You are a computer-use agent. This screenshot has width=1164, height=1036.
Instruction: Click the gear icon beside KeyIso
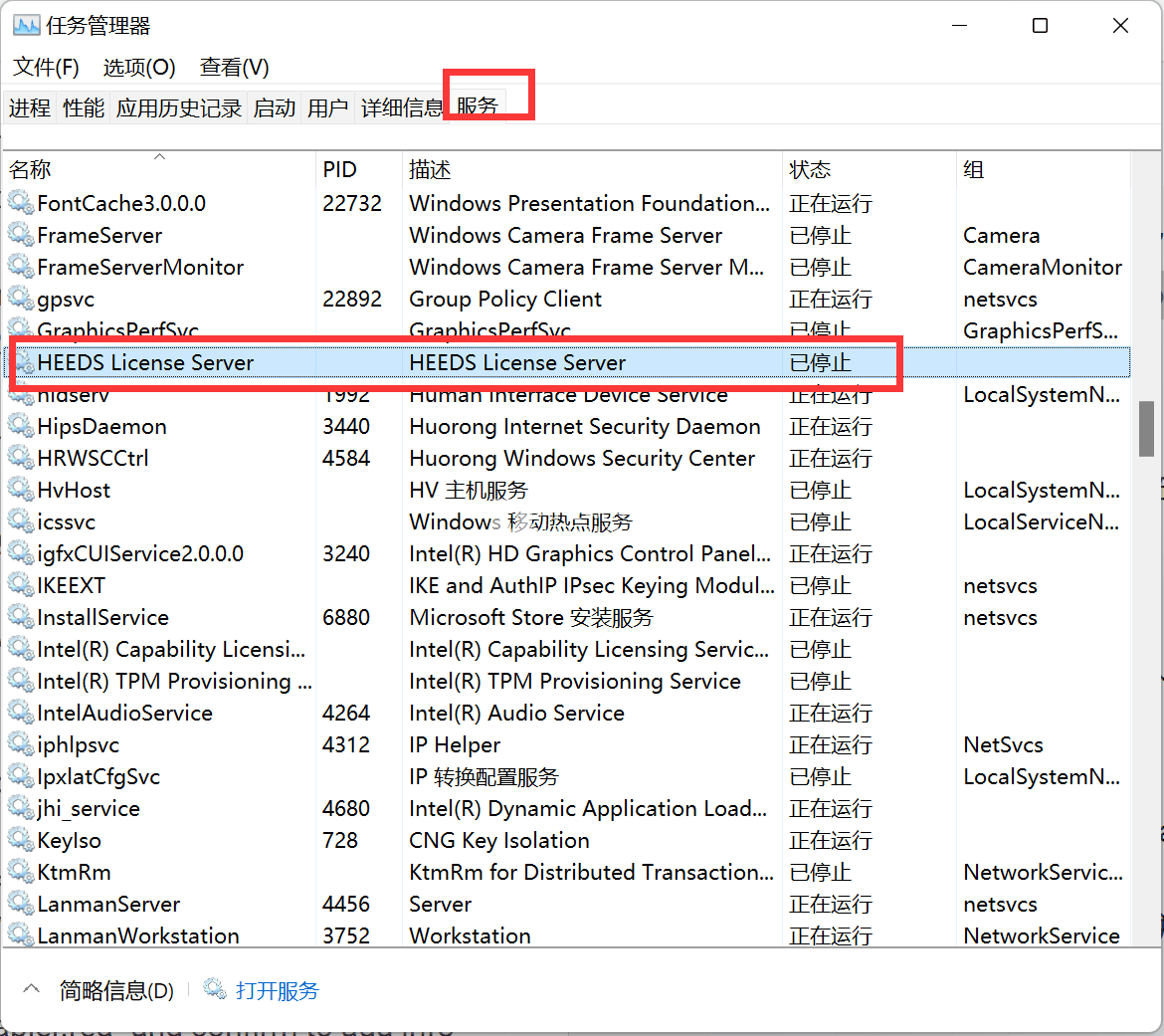(x=21, y=840)
